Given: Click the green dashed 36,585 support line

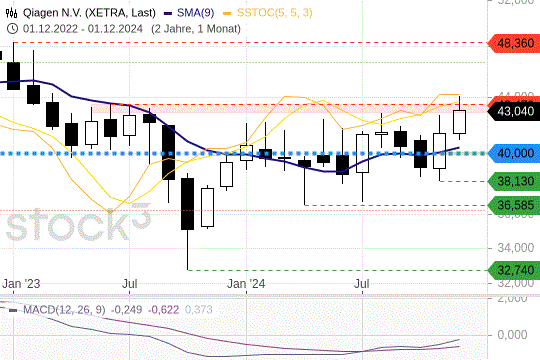Looking at the screenshot, I should pos(396,205).
